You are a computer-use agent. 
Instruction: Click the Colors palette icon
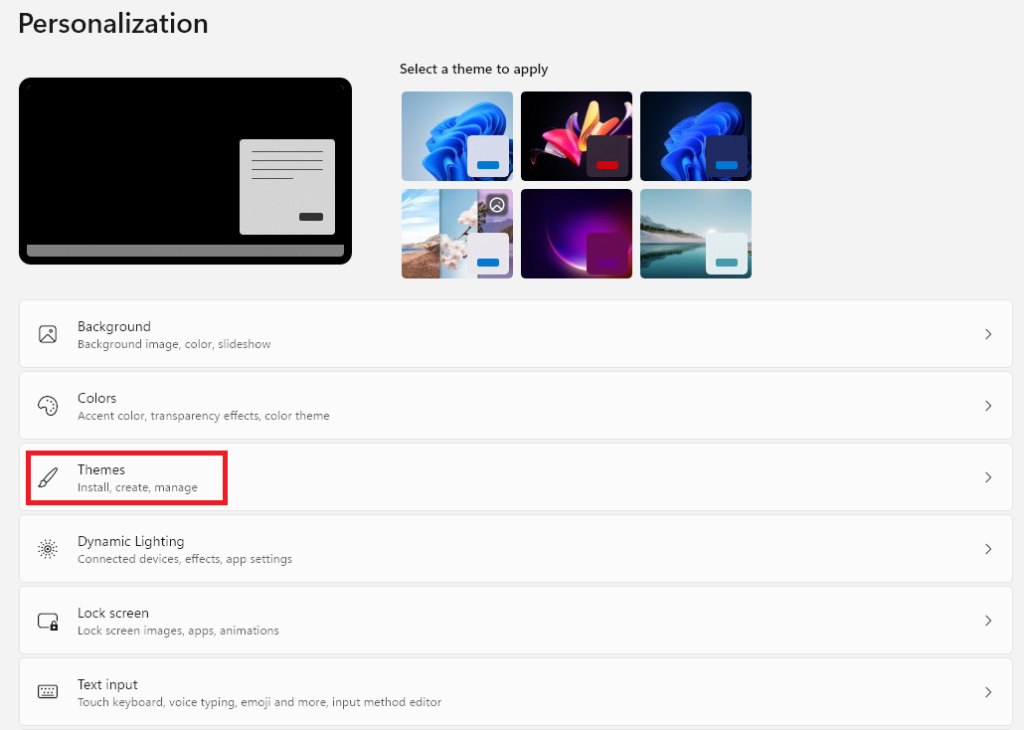[48, 405]
